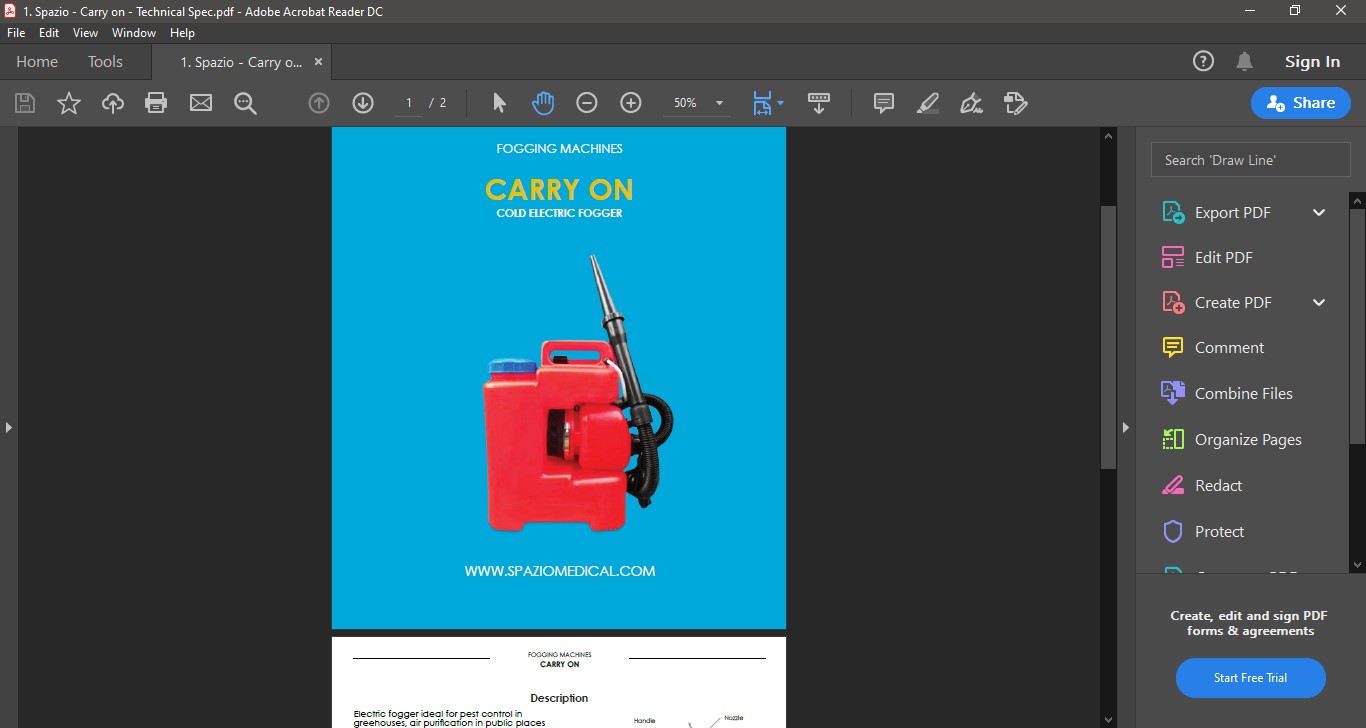
Task: Expand the Create PDF chevron
Action: click(x=1318, y=302)
